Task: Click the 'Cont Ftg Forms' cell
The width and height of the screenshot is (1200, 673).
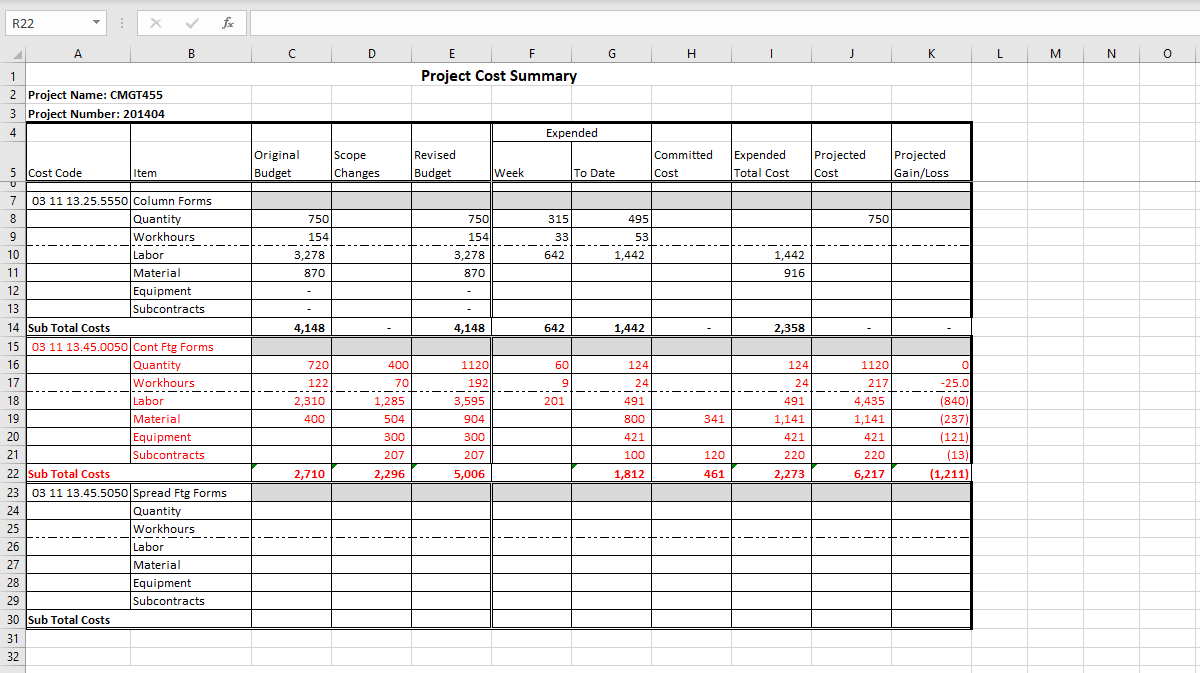Action: tap(191, 347)
